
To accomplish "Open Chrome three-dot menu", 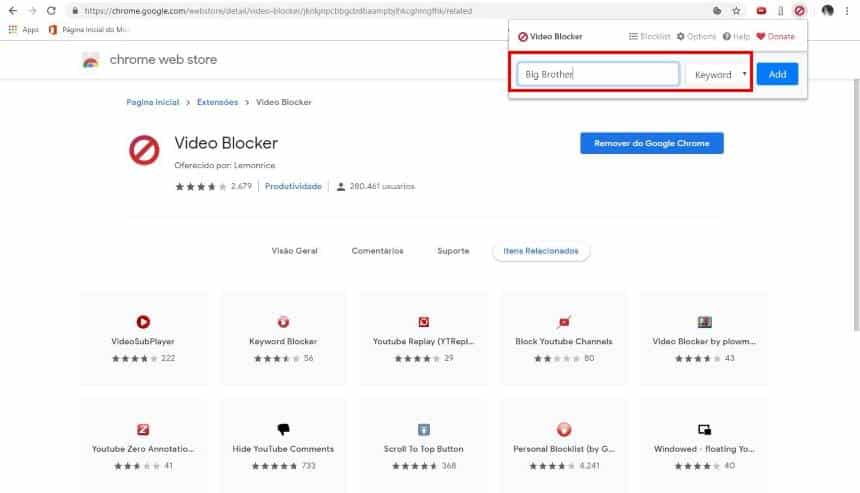I will point(847,10).
